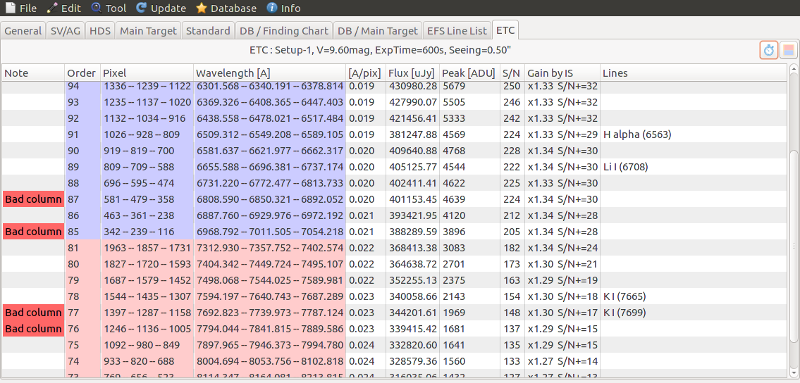
Task: Switch to the SV/AG tab
Action: tap(65, 31)
